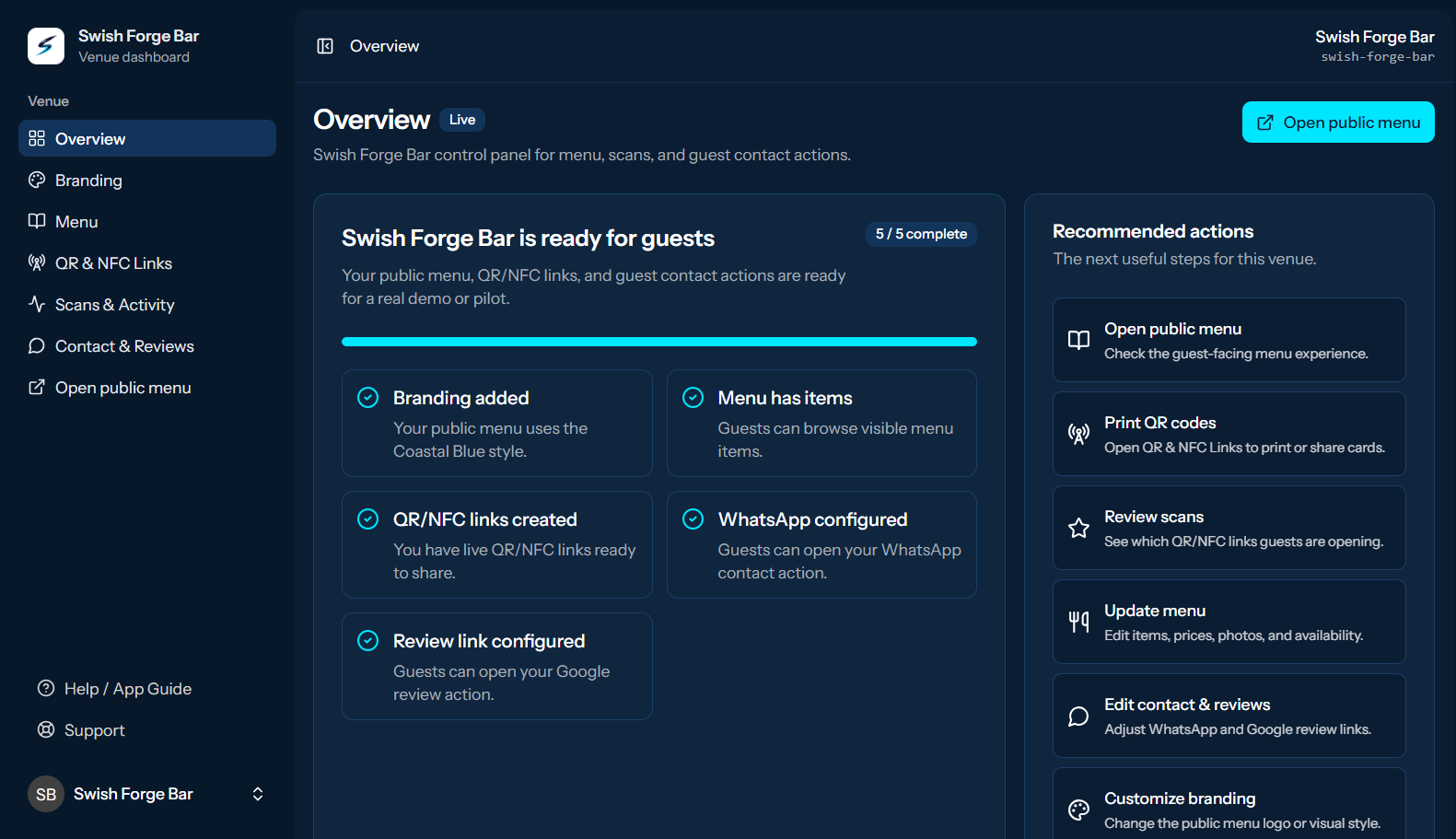The height and width of the screenshot is (839, 1456).
Task: Open the Overview page in sidebar
Action: pos(147,138)
